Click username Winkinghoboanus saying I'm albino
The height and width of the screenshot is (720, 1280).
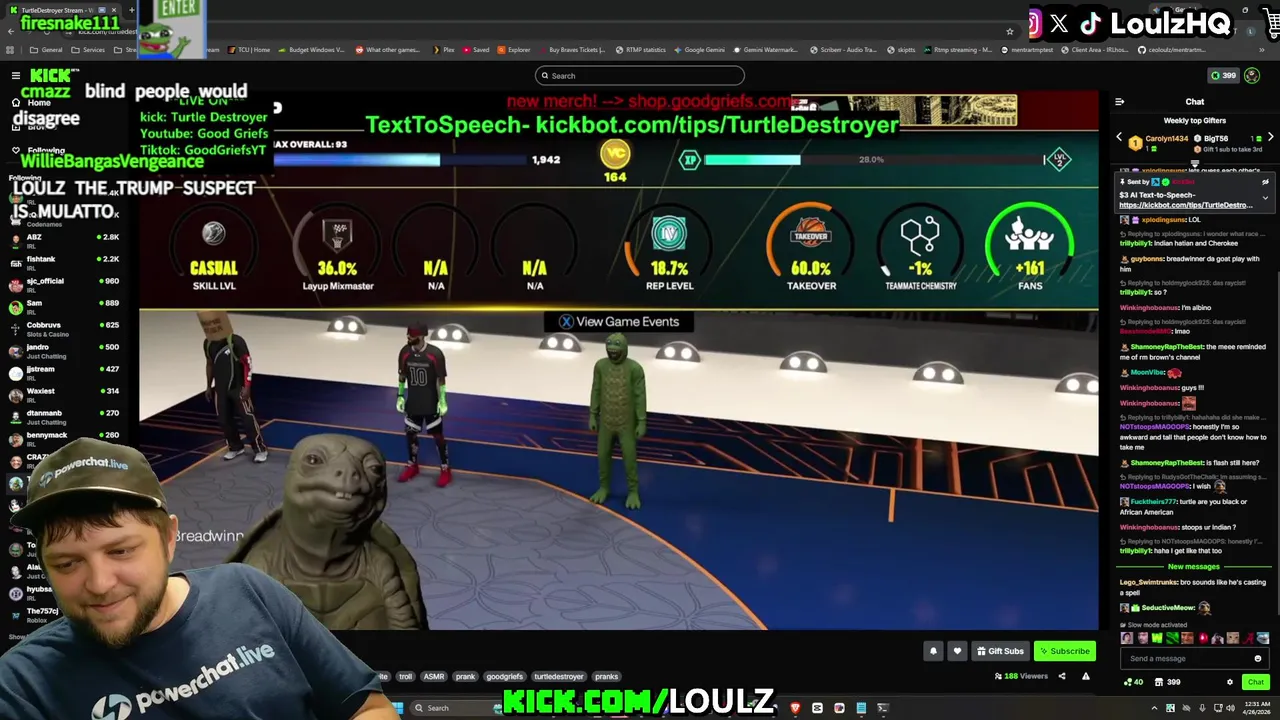point(1149,308)
